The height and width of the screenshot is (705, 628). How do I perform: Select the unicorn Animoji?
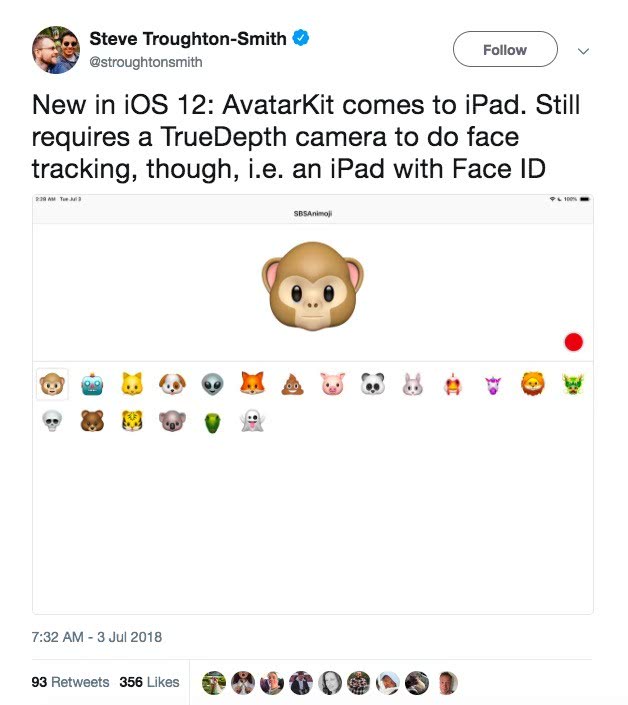(x=492, y=383)
